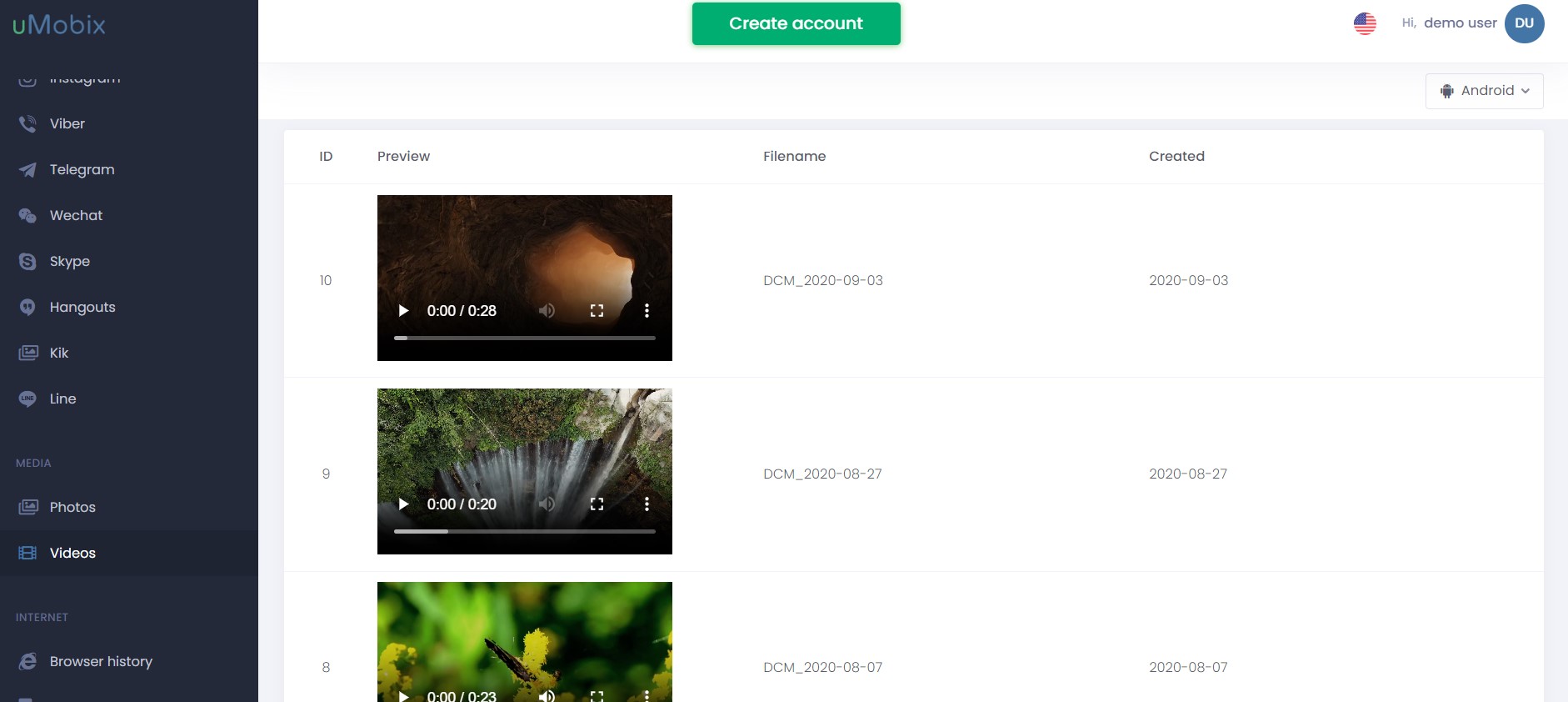Click ID 8 cell in the table
1568x702 pixels.
[x=326, y=667]
